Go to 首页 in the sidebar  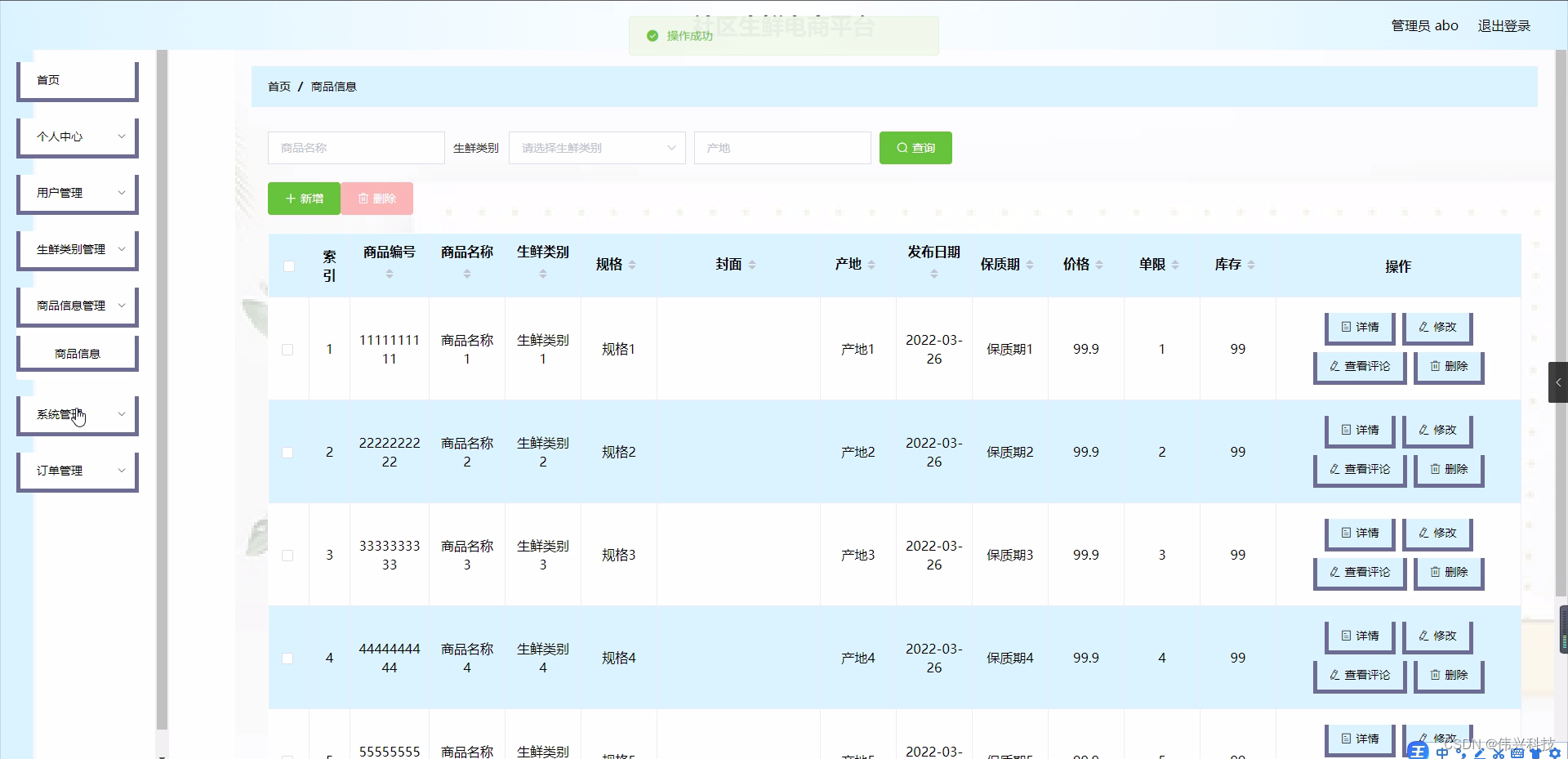[x=78, y=81]
